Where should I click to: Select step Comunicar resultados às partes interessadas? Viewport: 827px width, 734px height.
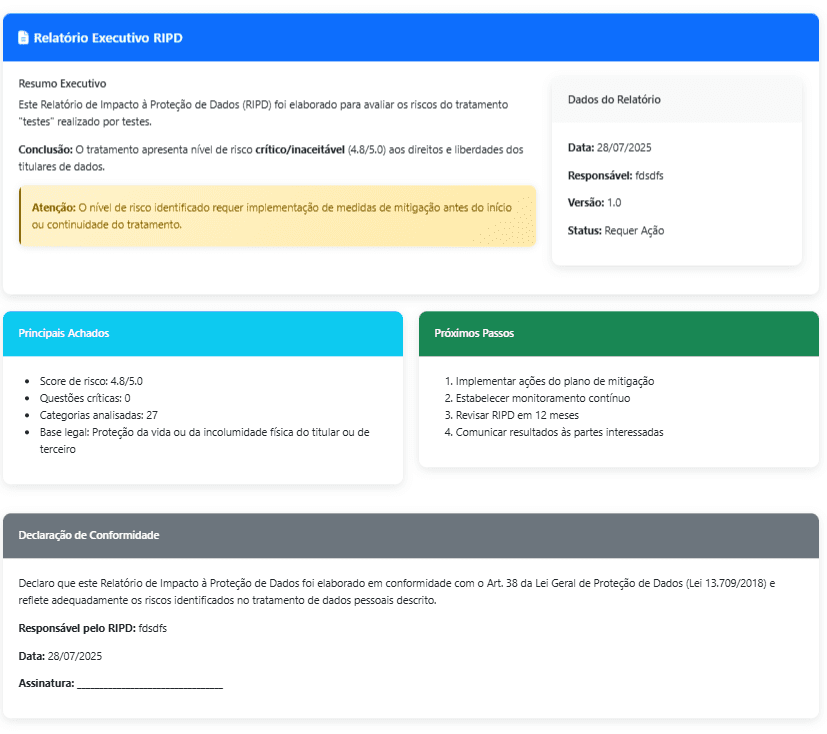pyautogui.click(x=559, y=432)
